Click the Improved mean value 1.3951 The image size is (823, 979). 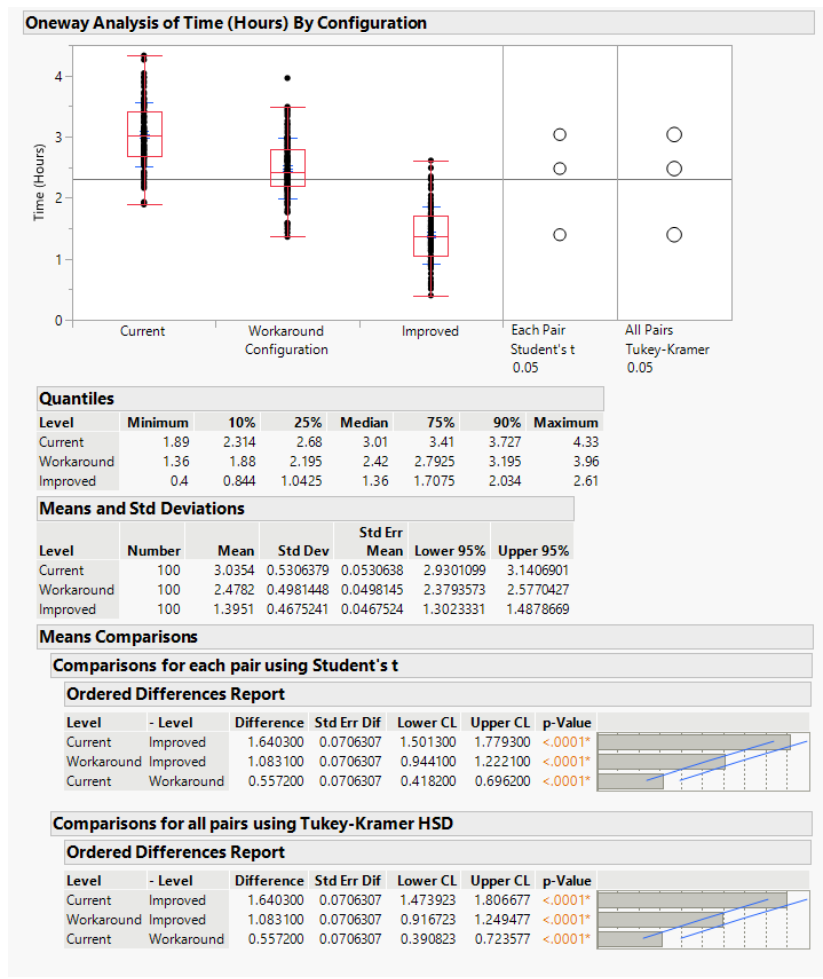click(234, 609)
